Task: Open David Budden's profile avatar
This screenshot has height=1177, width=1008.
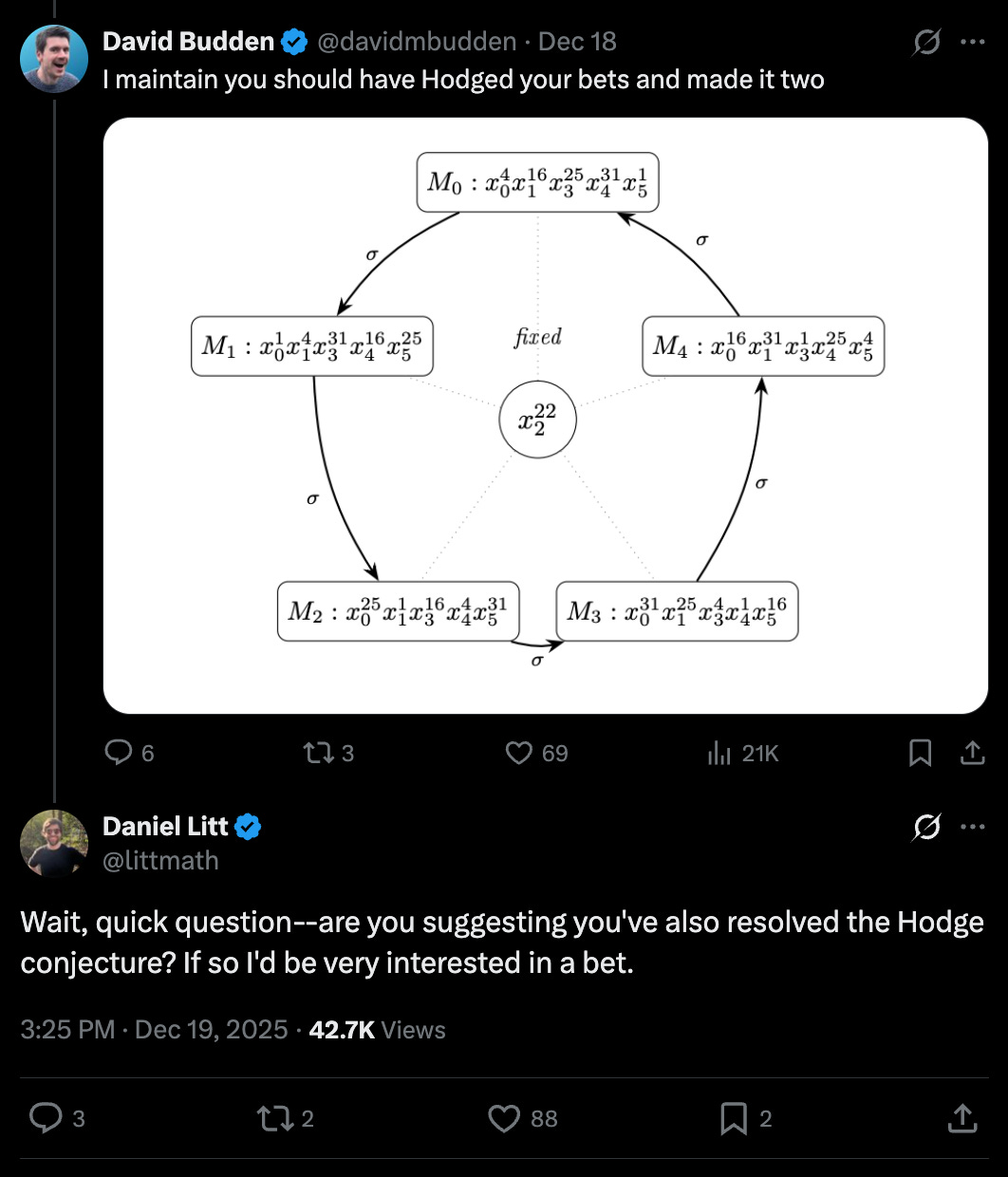Action: click(54, 59)
